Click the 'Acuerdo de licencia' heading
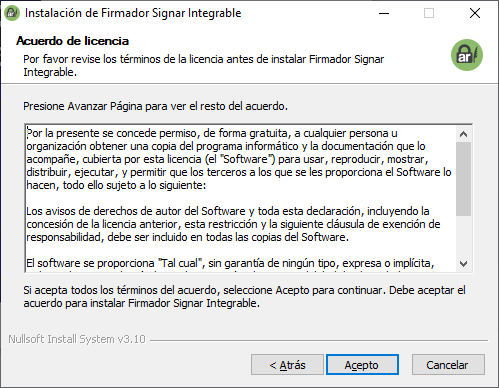 click(x=72, y=41)
